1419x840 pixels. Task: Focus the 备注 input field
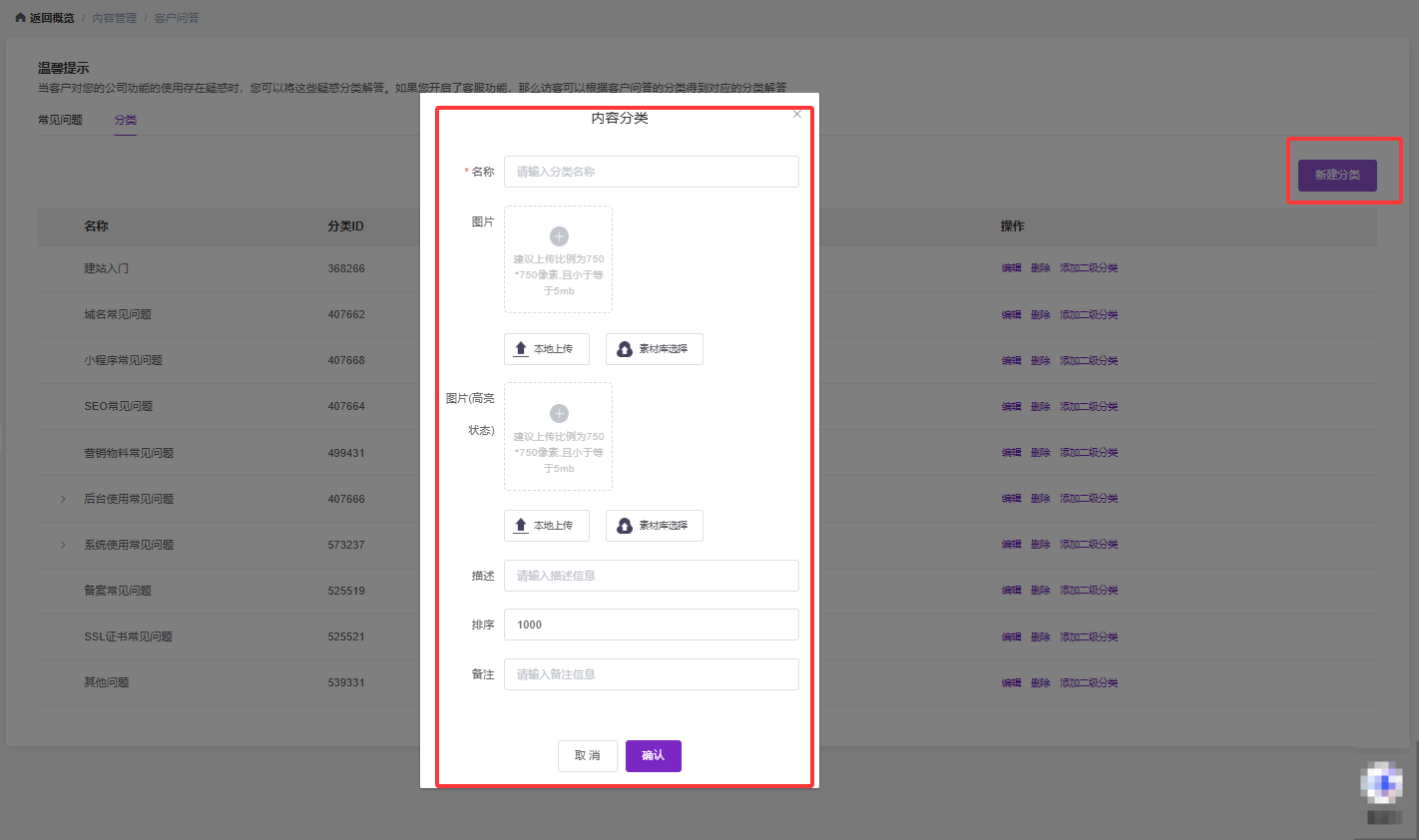652,674
